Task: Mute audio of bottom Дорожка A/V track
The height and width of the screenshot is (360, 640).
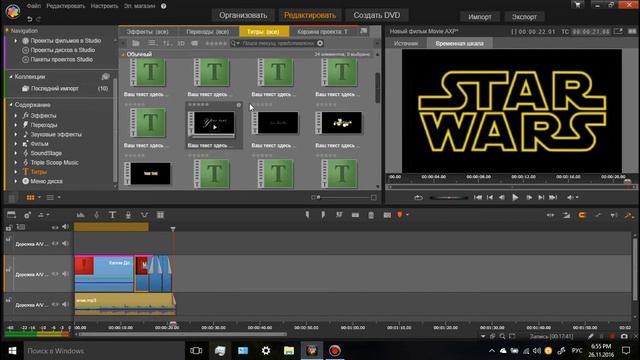Action: [x=65, y=304]
